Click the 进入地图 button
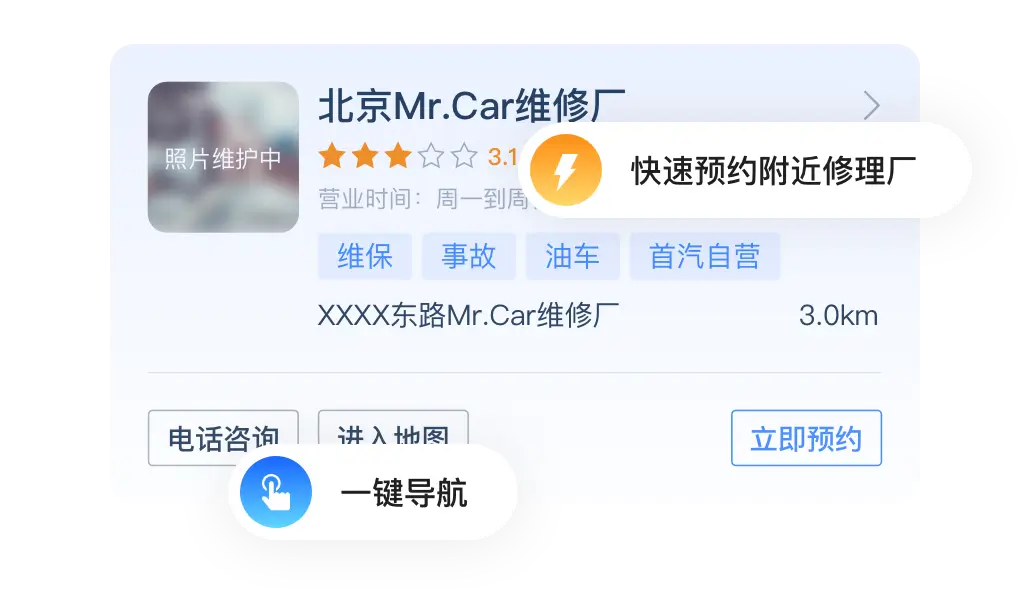The image size is (1032, 600). point(393,428)
